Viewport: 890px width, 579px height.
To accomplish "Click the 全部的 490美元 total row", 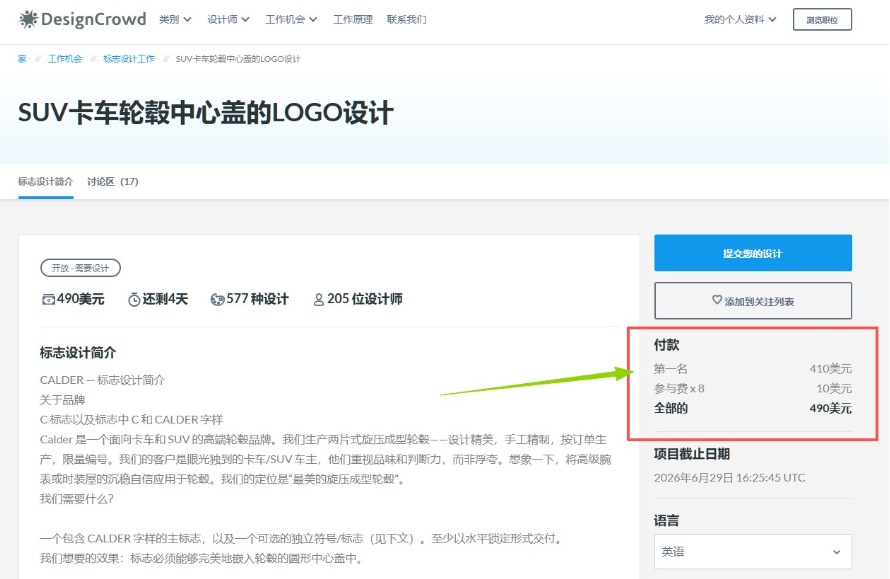I will click(753, 409).
